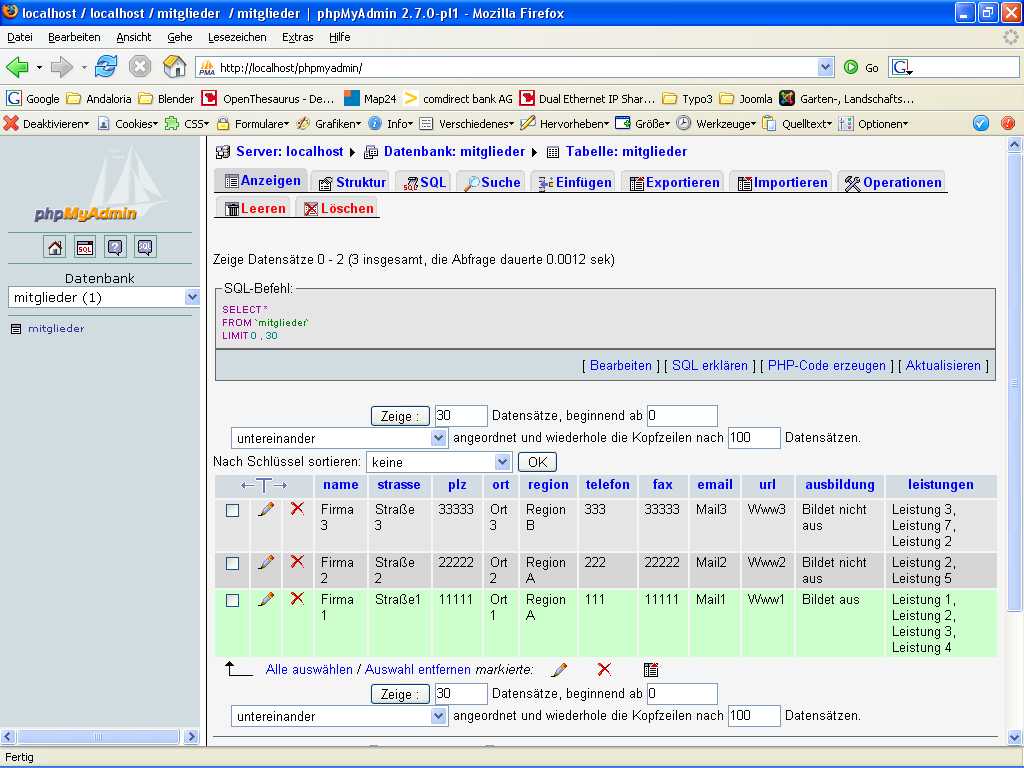The image size is (1024, 768).
Task: Click 'PHP-Code erzeugen' link
Action: click(x=826, y=366)
